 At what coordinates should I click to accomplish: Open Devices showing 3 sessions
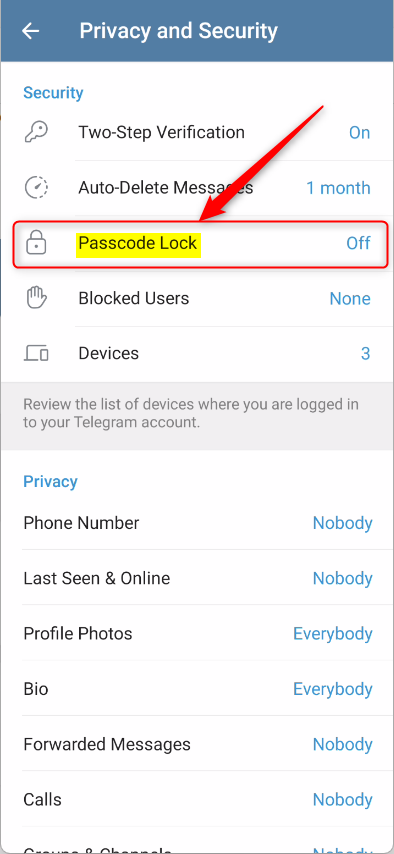tap(197, 353)
